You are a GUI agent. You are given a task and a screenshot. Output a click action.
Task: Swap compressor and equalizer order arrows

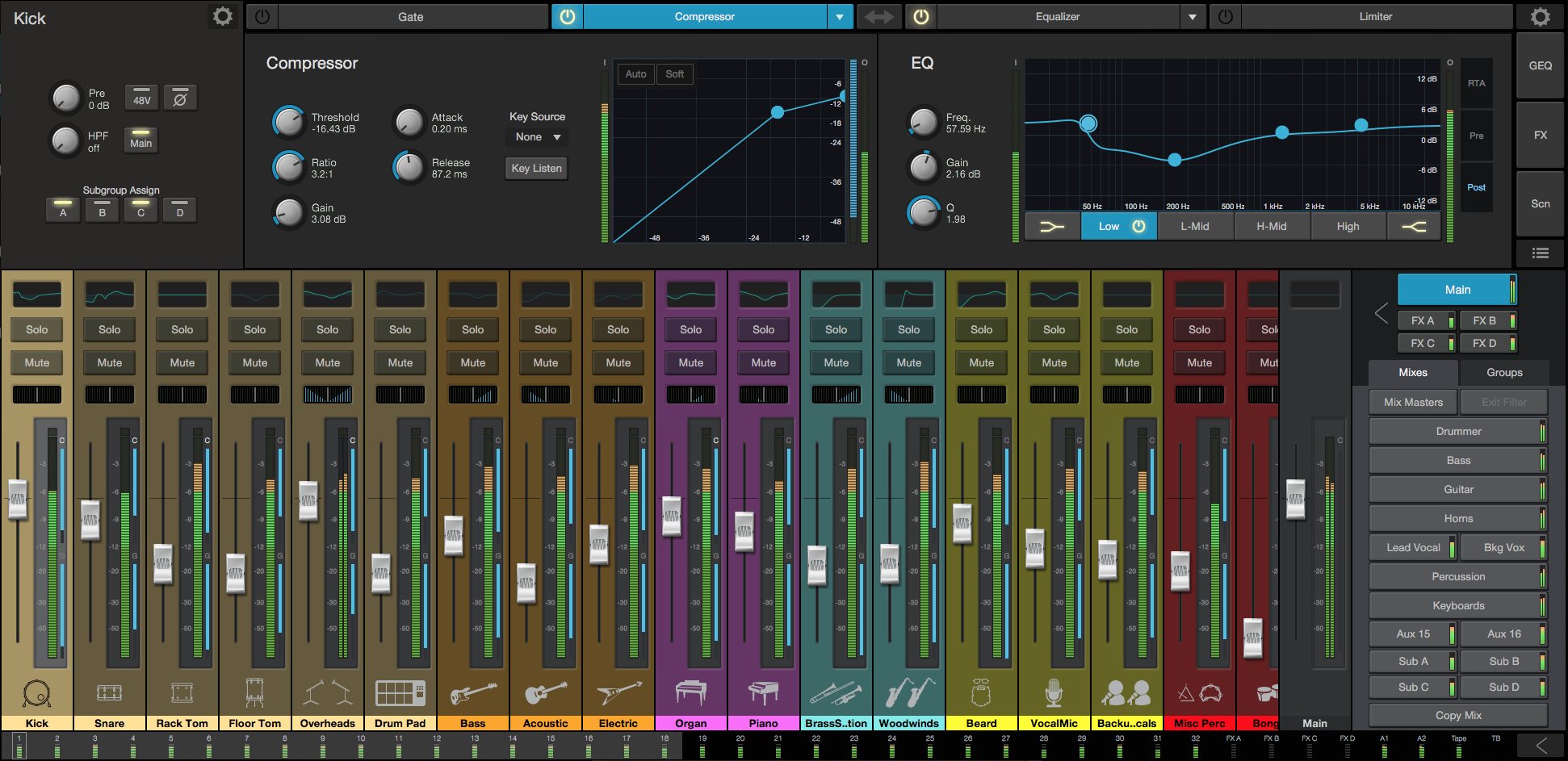(x=878, y=17)
